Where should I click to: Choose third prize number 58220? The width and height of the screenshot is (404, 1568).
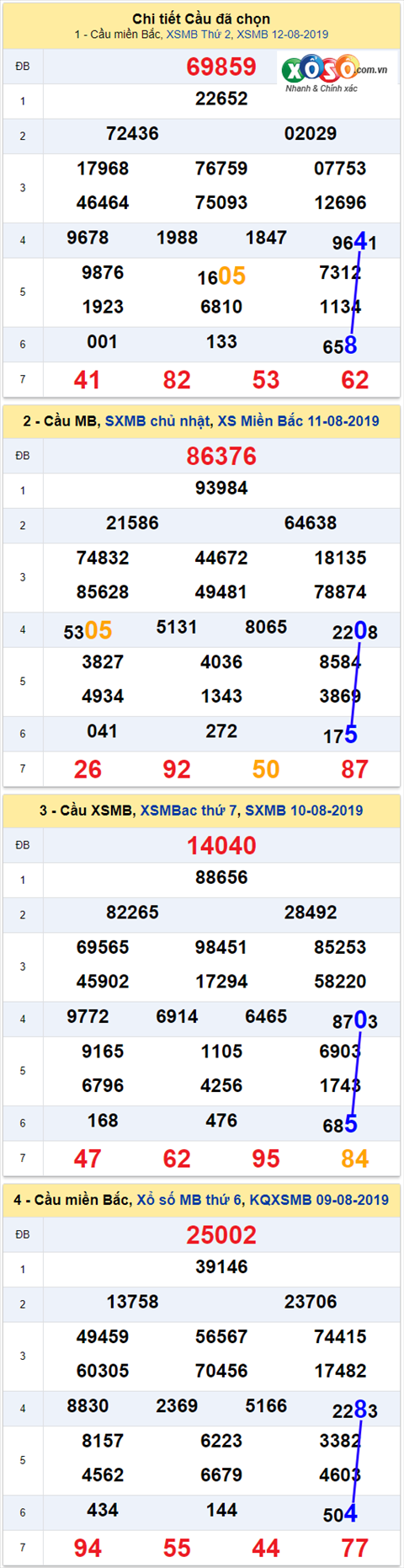340,982
